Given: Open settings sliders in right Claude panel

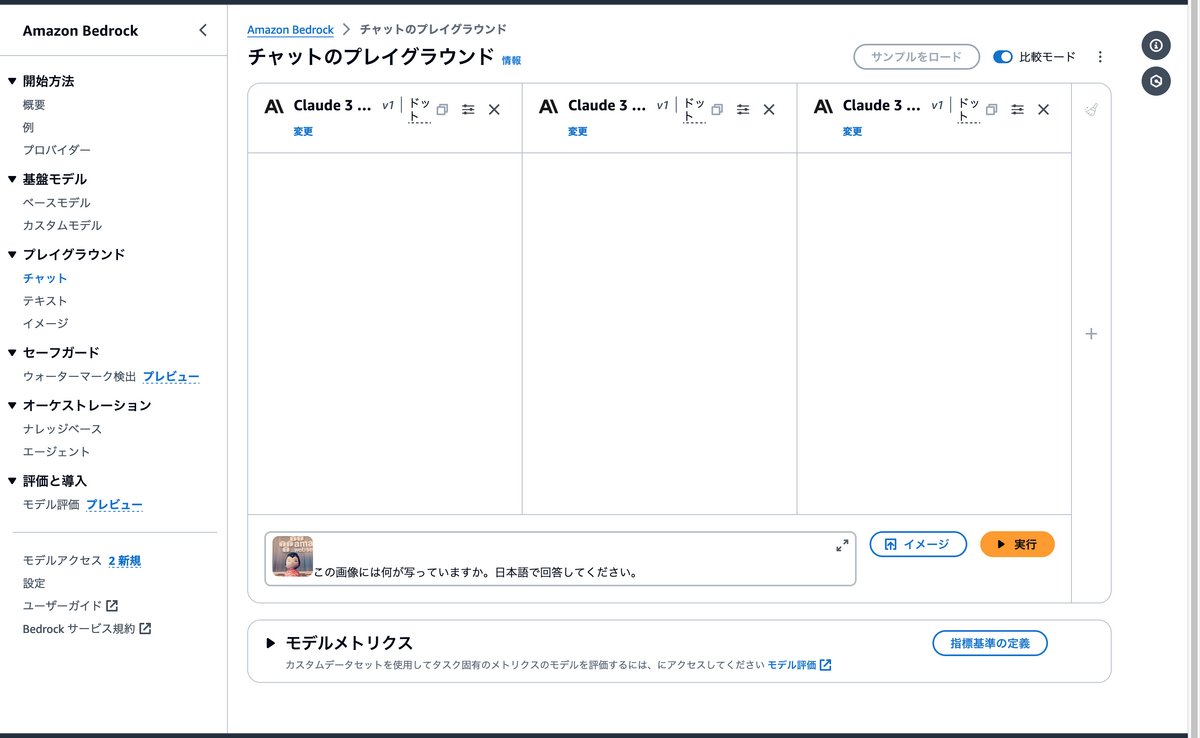Looking at the screenshot, I should pyautogui.click(x=1017, y=110).
